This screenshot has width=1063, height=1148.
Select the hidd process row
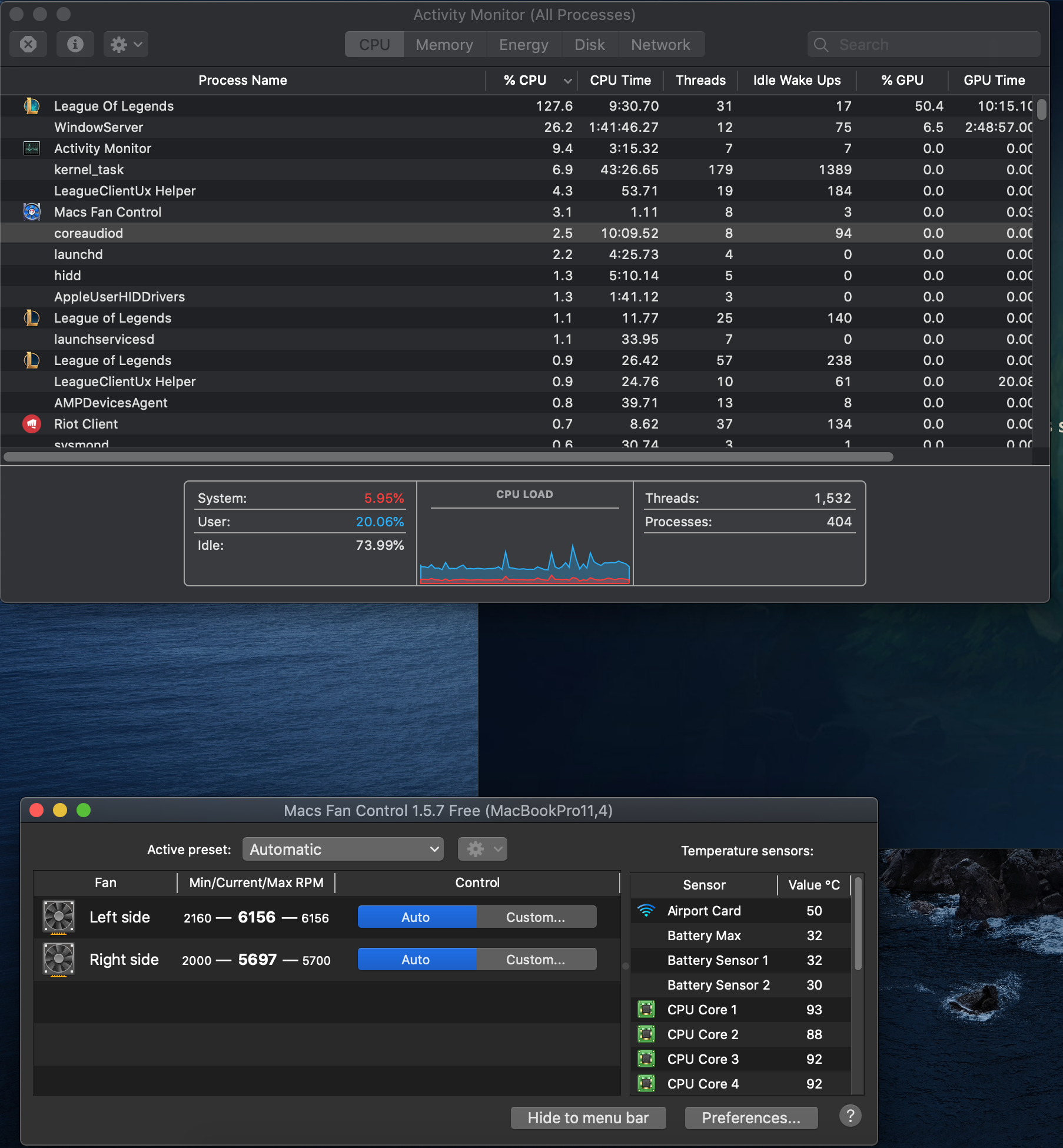(x=517, y=276)
